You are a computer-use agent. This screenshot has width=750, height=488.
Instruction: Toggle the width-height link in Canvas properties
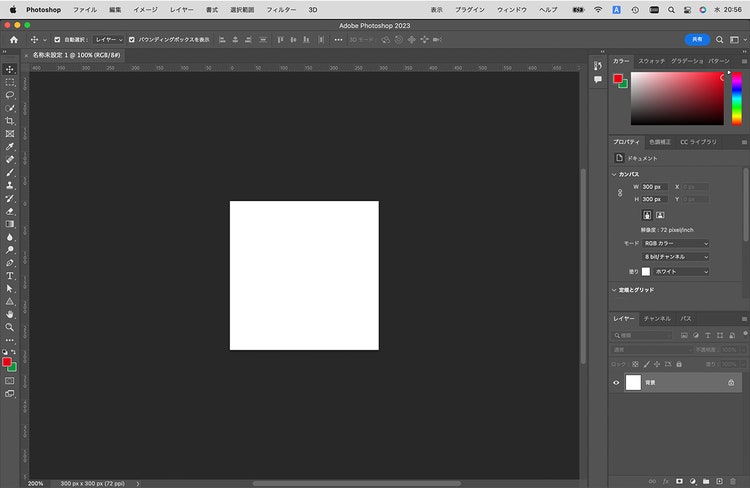pyautogui.click(x=620, y=193)
